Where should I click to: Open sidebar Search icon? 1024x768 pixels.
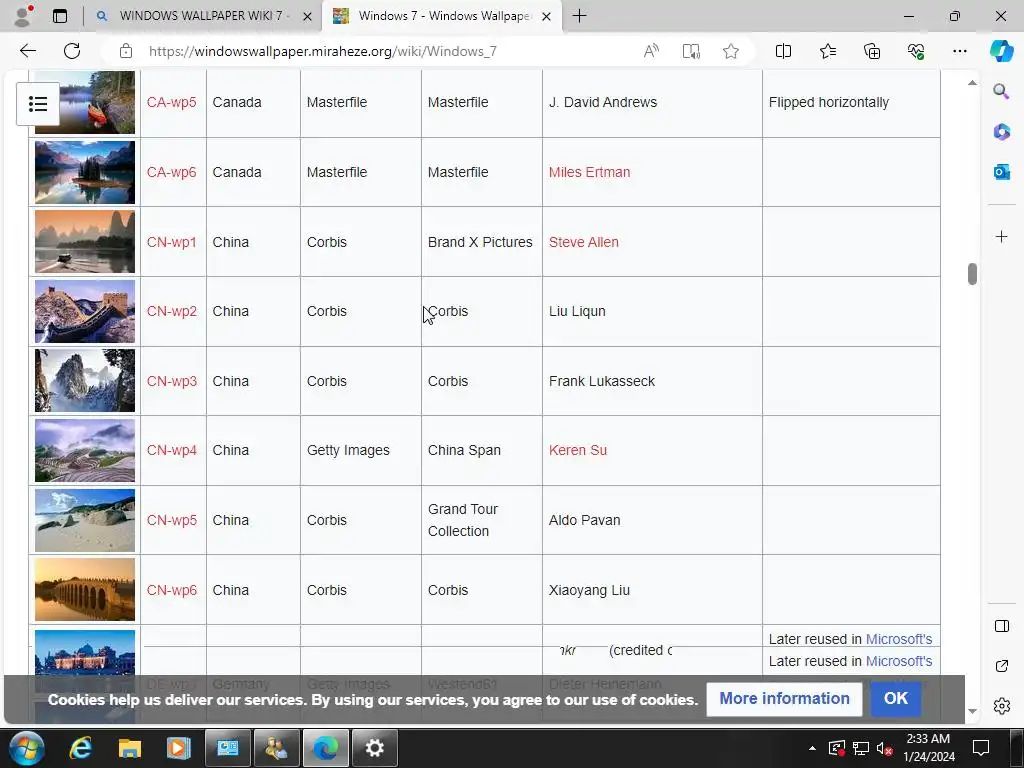(1001, 91)
